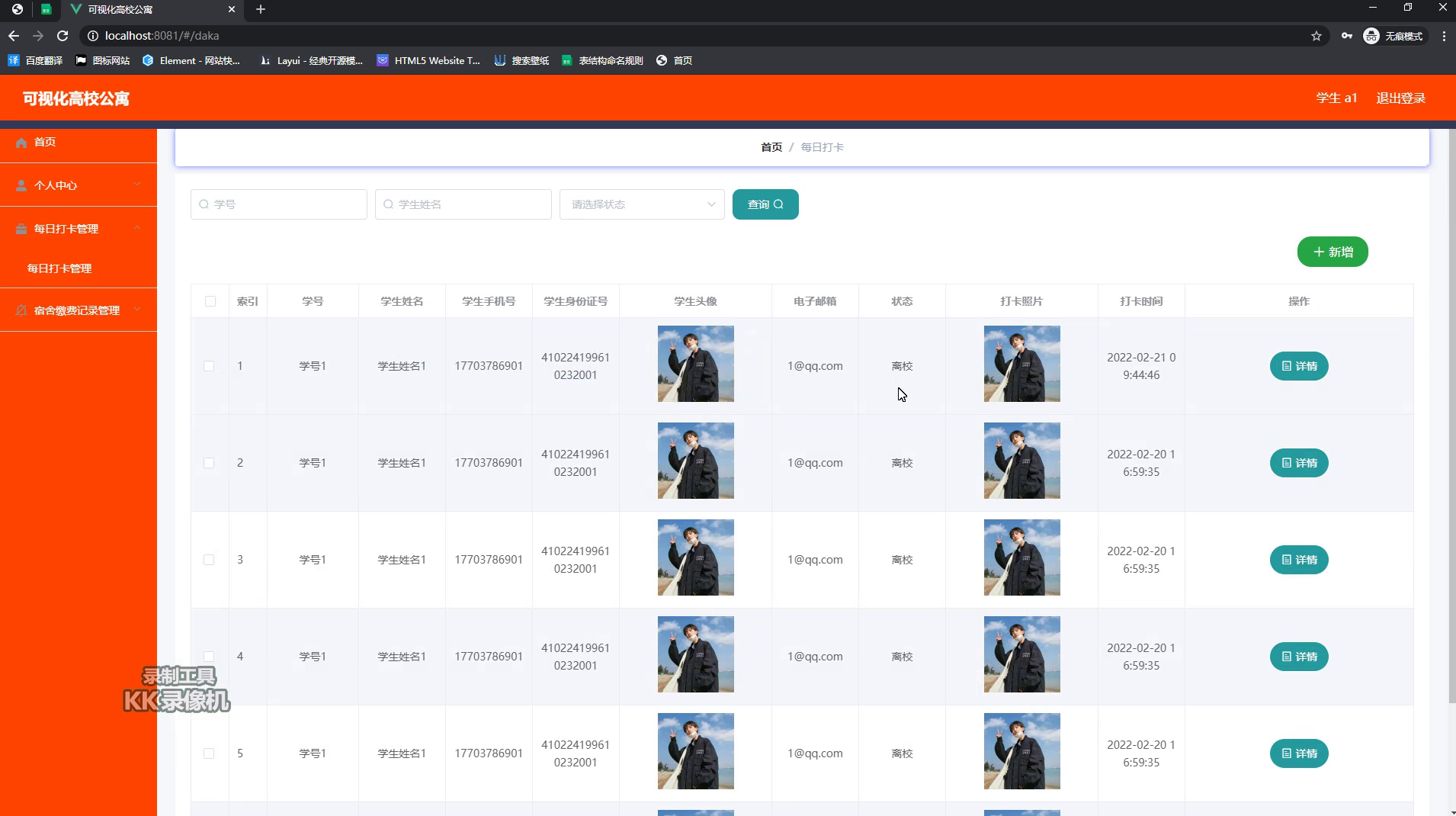Click the browser address bar URL
This screenshot has height=816, width=1456.
click(x=162, y=36)
